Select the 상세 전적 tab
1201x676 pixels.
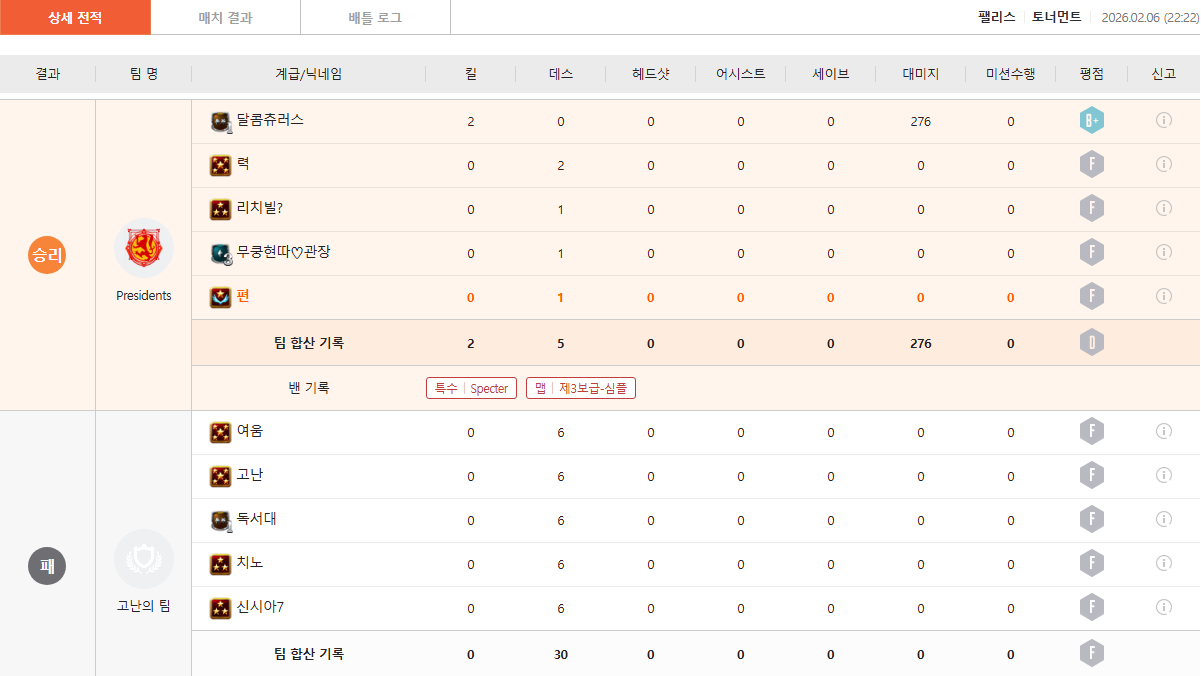click(75, 18)
